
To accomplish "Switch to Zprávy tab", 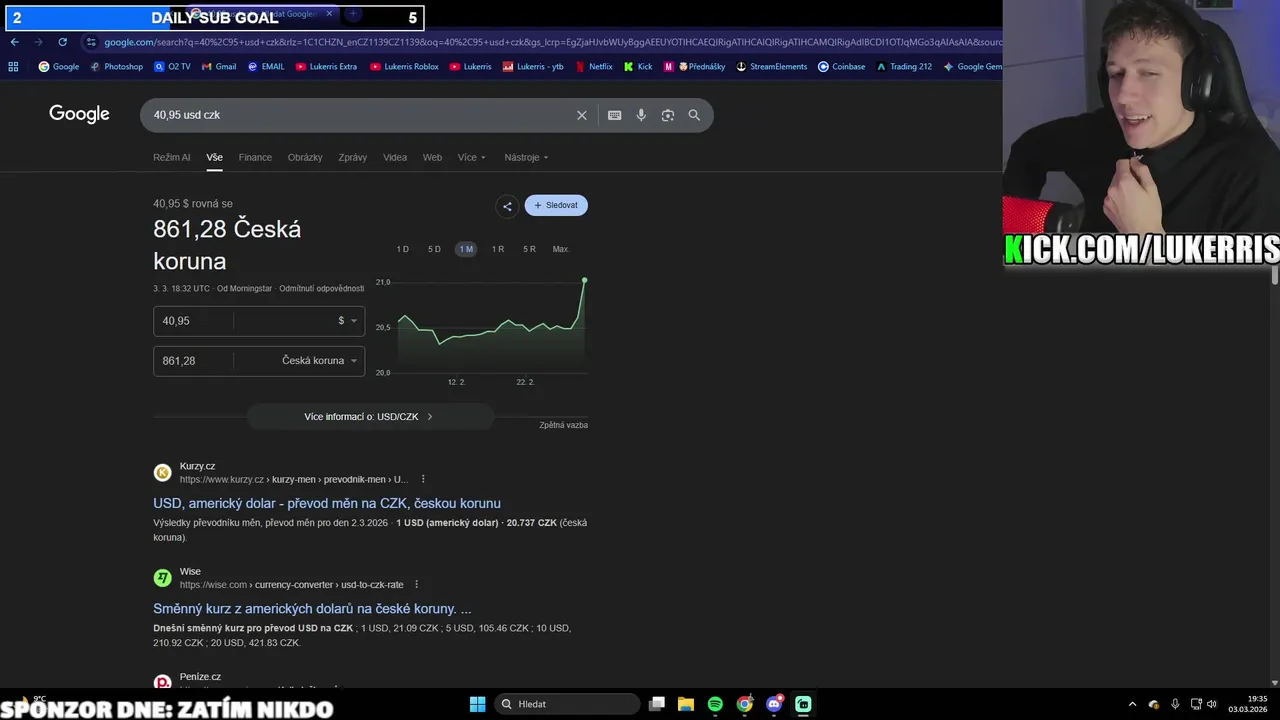I will [x=353, y=157].
